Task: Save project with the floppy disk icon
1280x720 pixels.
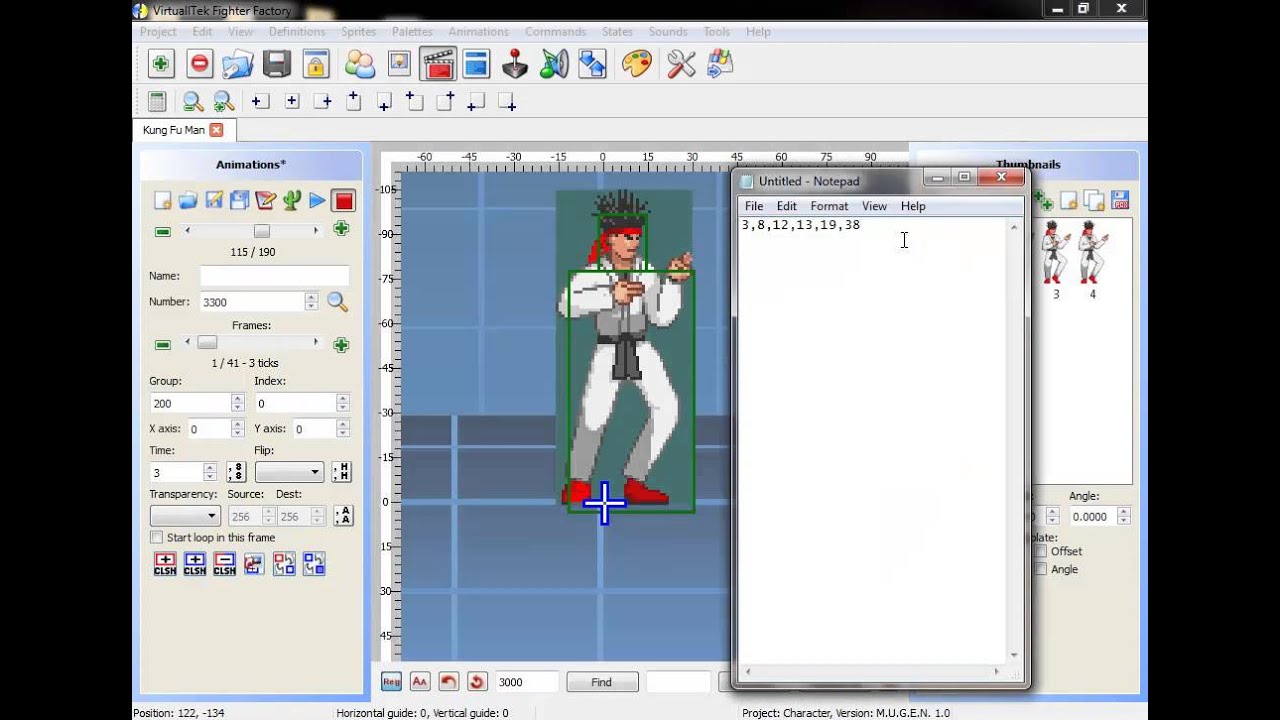Action: pos(277,64)
